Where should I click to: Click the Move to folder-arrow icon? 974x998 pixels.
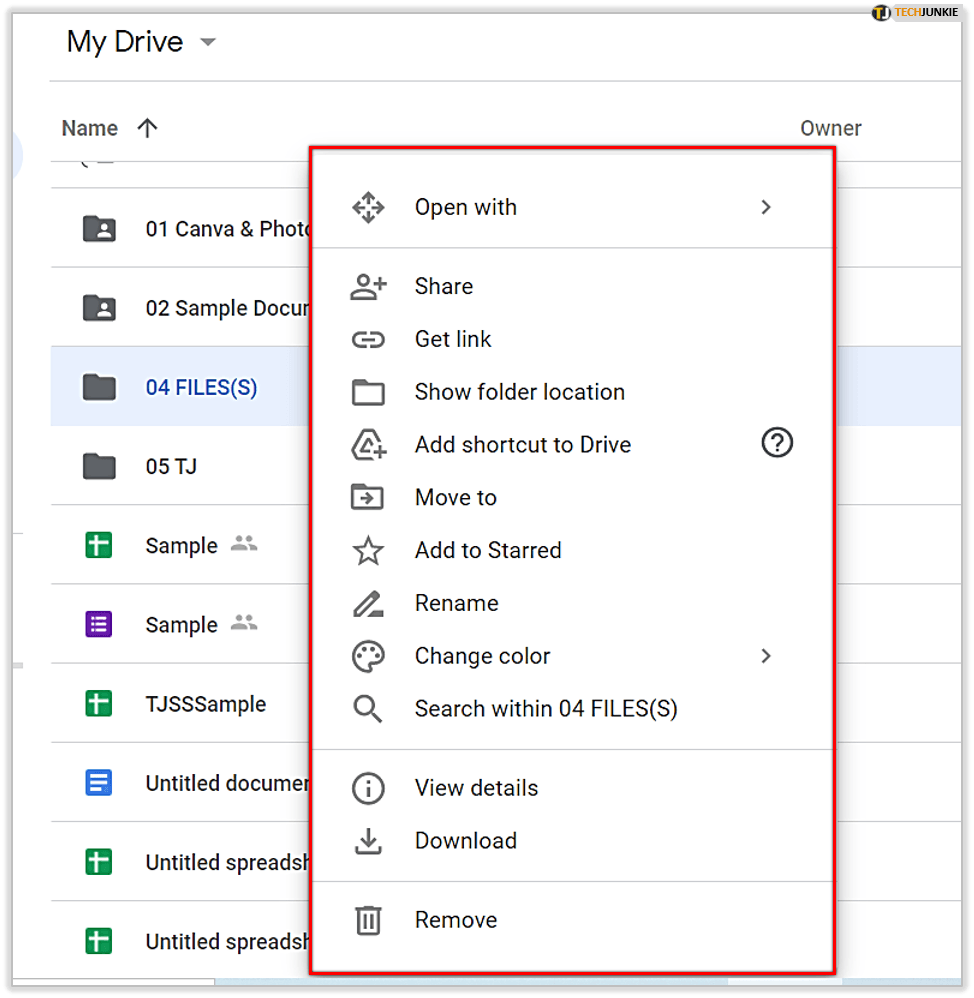(x=368, y=497)
